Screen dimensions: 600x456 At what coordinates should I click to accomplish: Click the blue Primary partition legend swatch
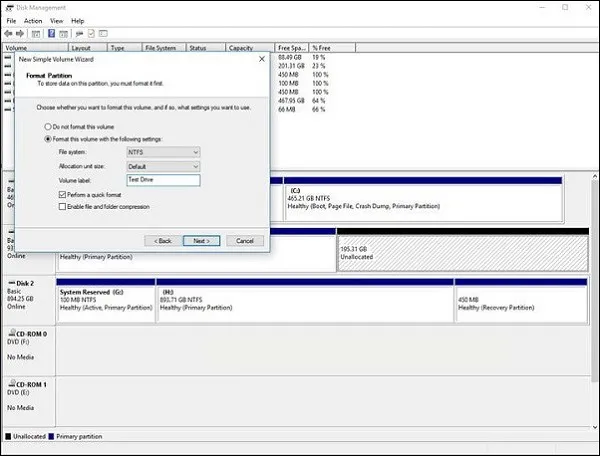(51, 436)
